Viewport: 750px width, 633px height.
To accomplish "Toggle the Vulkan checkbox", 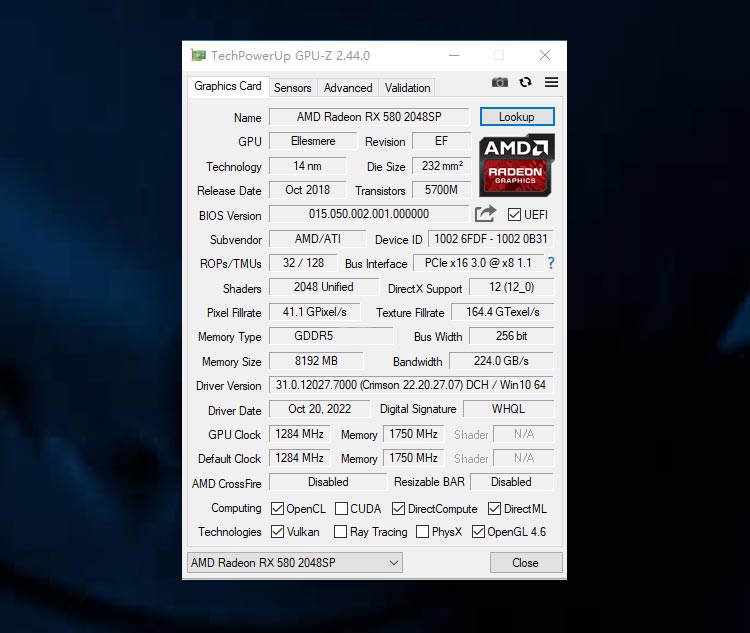I will [x=277, y=532].
